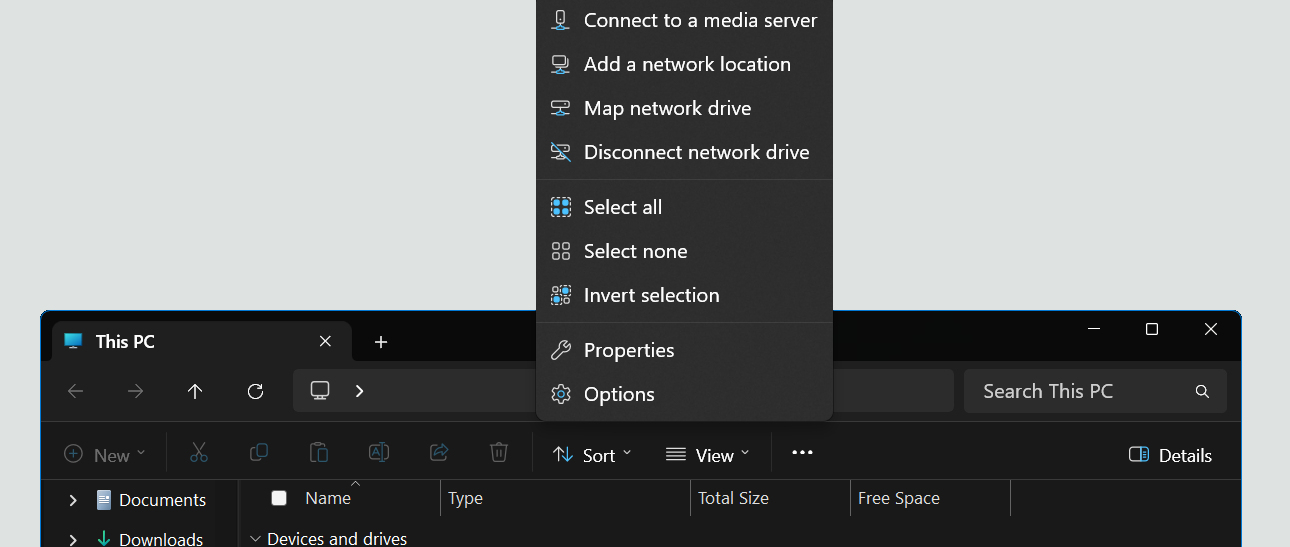Expand the Downloads tree node
Image resolution: width=1290 pixels, height=547 pixels.
[x=72, y=539]
